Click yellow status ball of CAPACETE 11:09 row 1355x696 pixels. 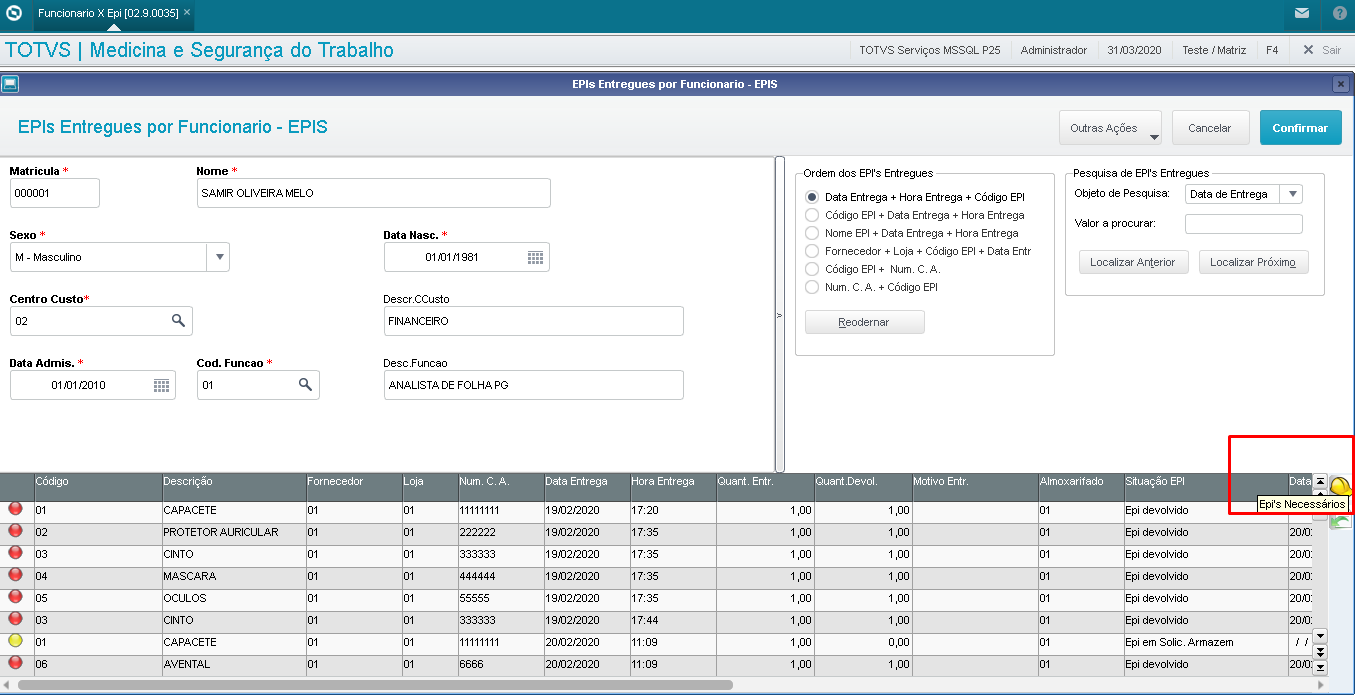click(x=15, y=640)
